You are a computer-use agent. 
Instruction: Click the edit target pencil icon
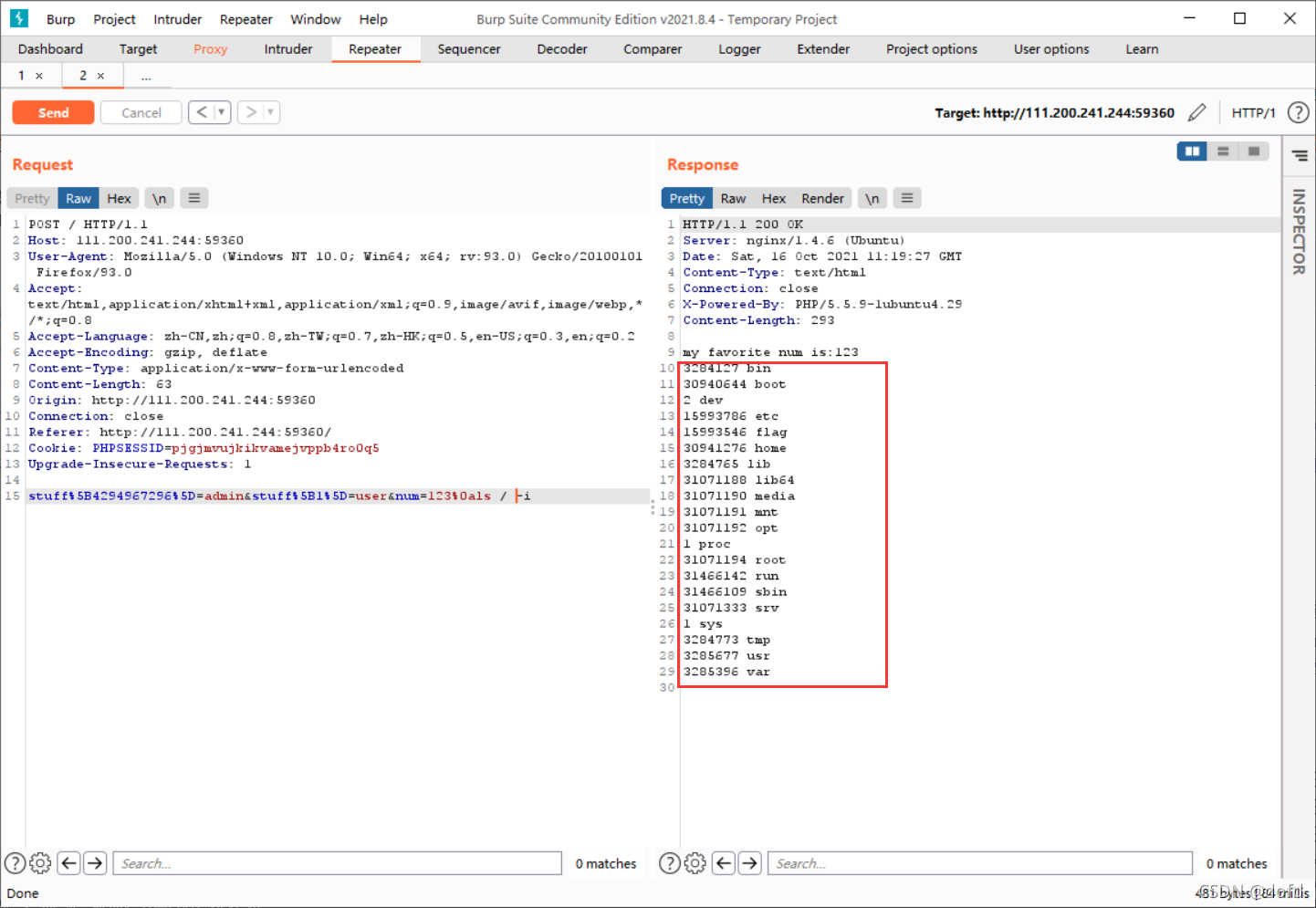pyautogui.click(x=1197, y=112)
